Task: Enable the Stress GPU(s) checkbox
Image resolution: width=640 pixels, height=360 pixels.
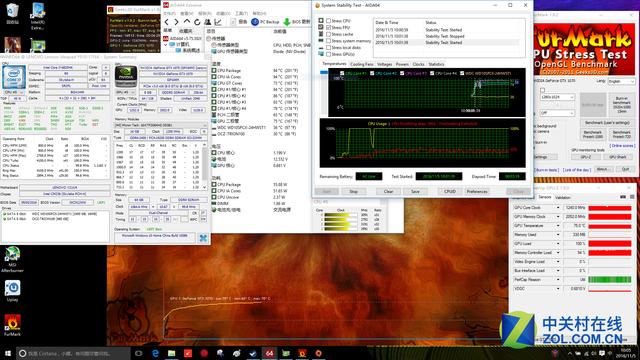Action: coord(328,54)
